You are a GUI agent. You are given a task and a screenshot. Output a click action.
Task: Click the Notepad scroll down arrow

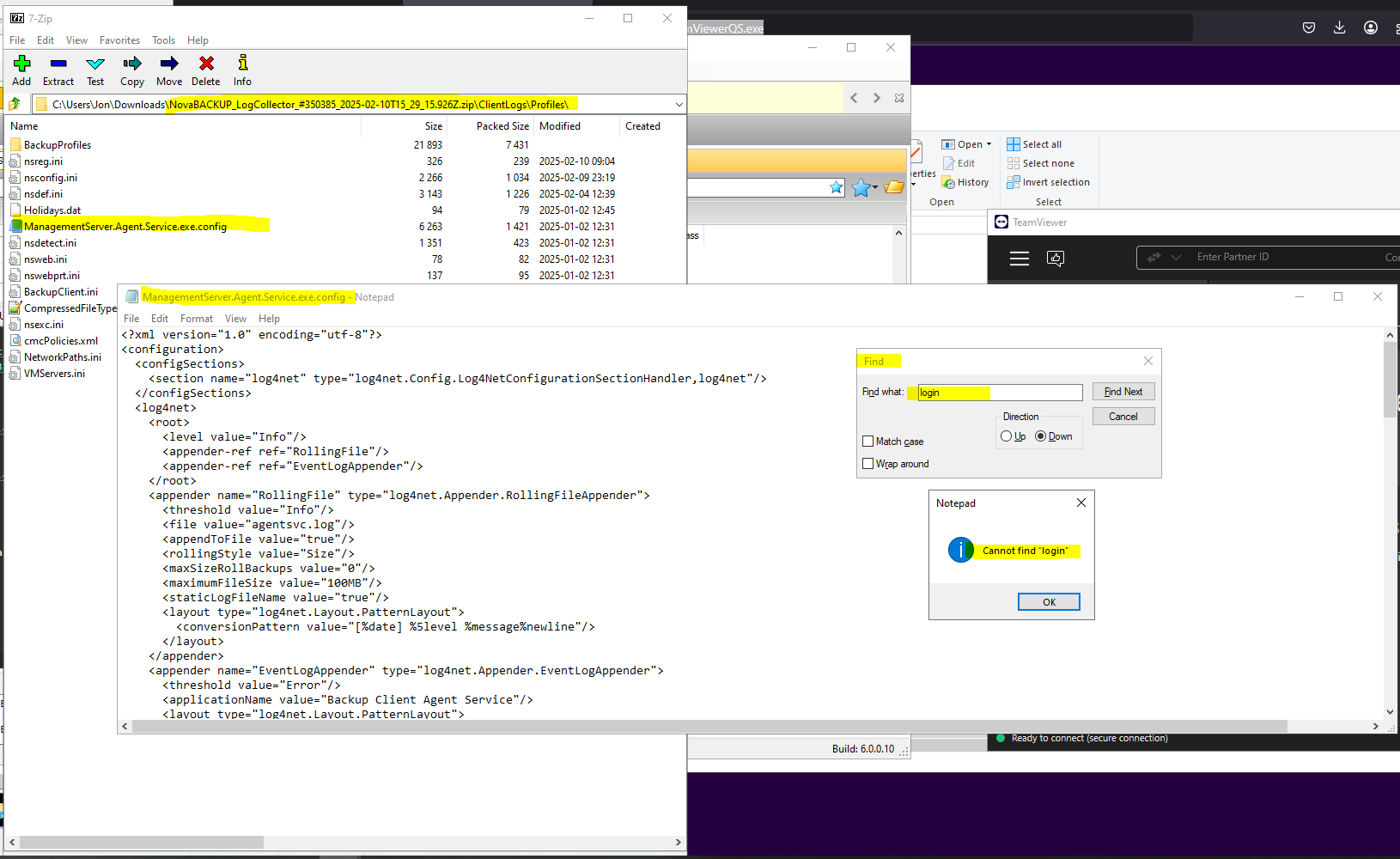coord(1391,712)
